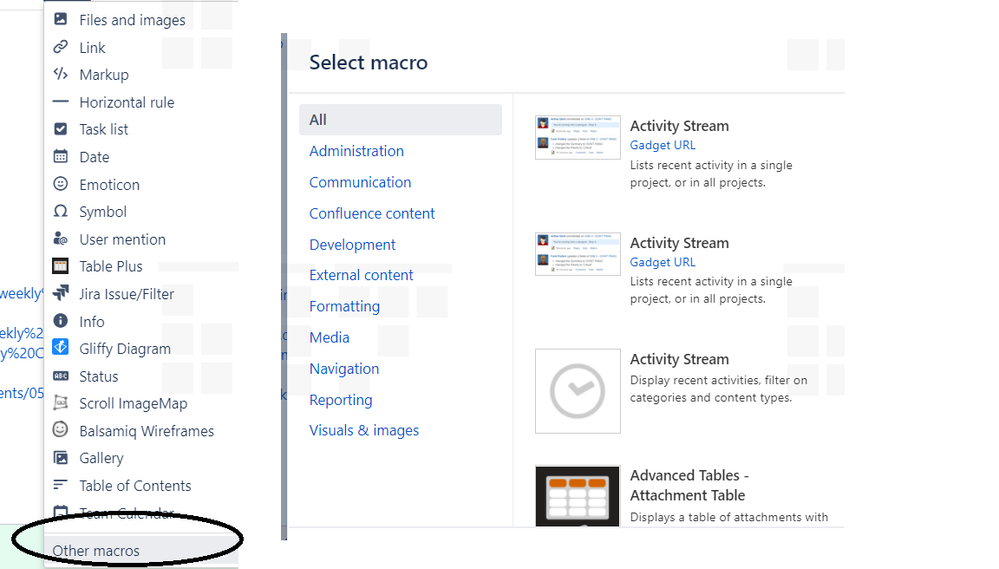This screenshot has height=569, width=999.
Task: Select the All macro category
Action: tap(400, 120)
